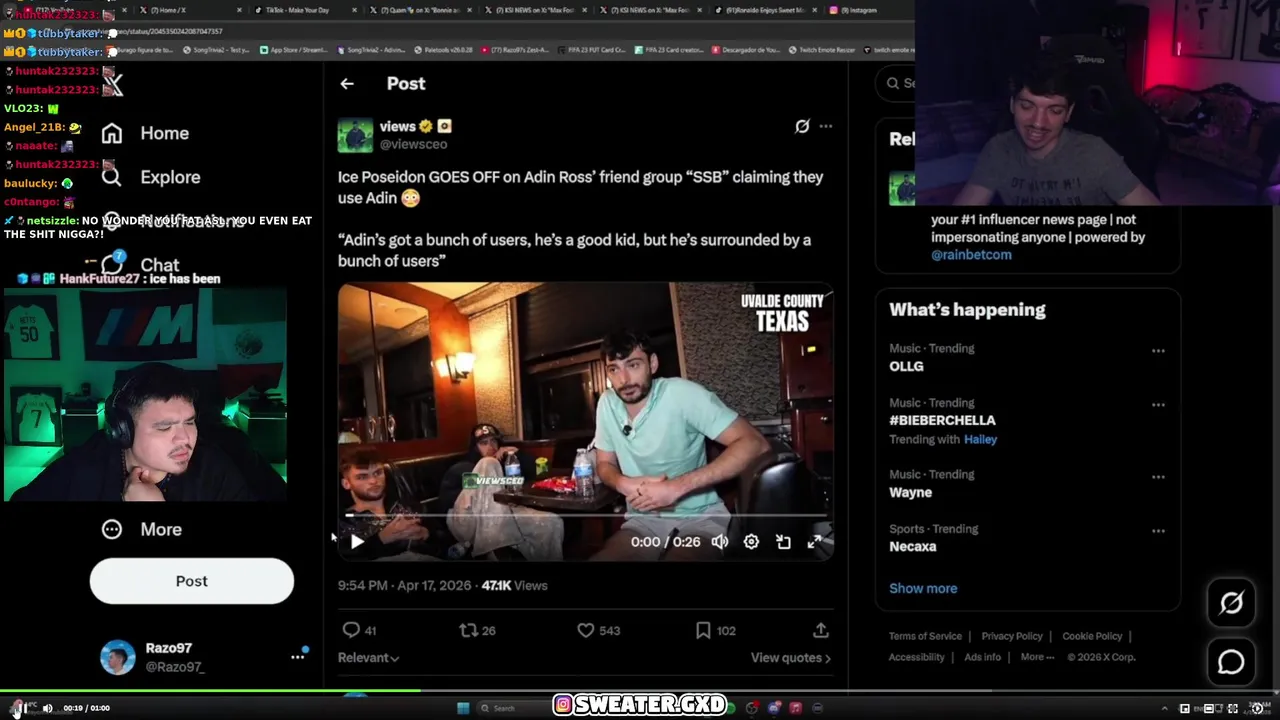The width and height of the screenshot is (1280, 720).
Task: Open the SongTrivia2 - Test bookmark
Action: point(216,50)
